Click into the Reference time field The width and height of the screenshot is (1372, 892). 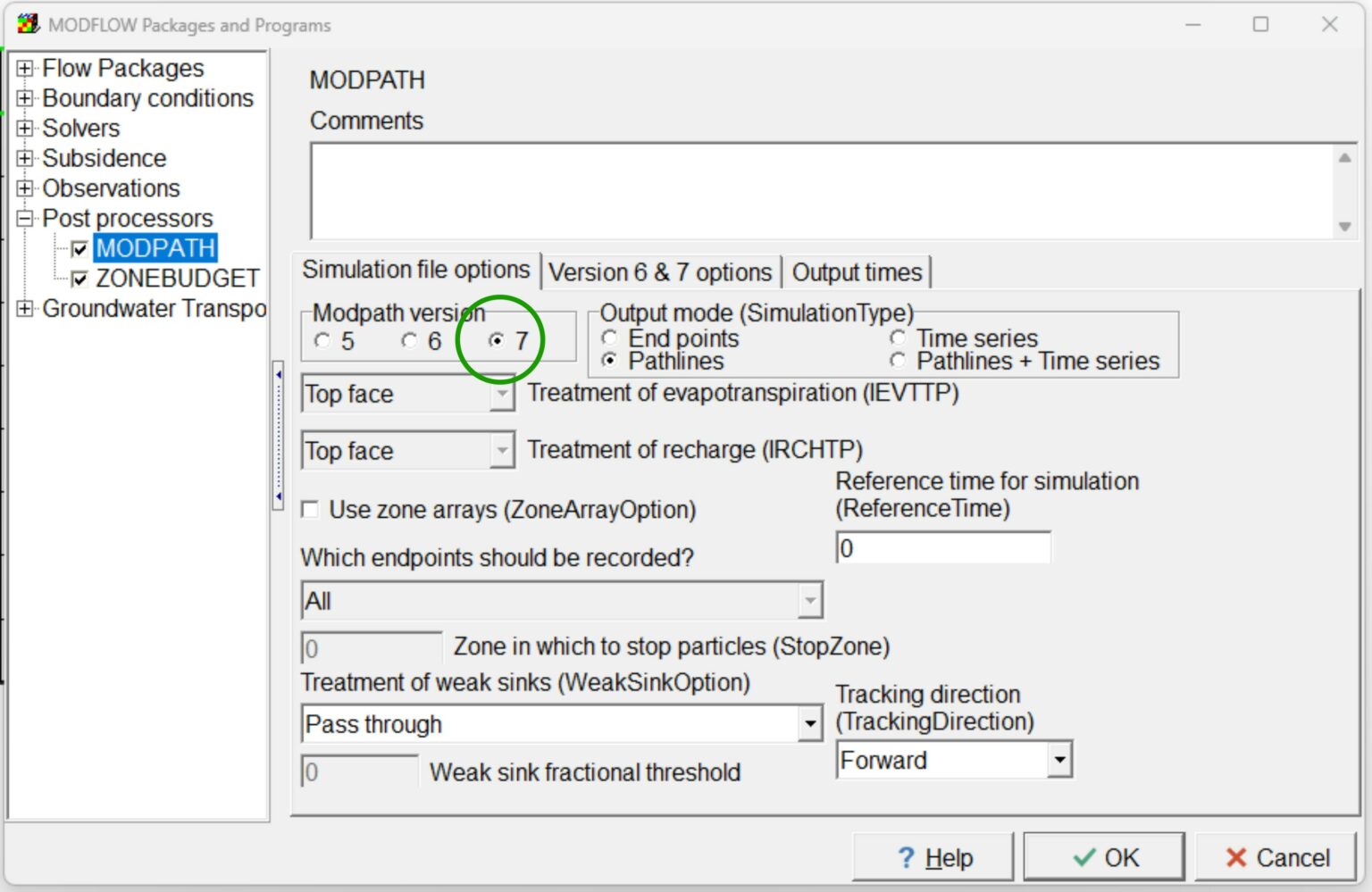[x=942, y=547]
